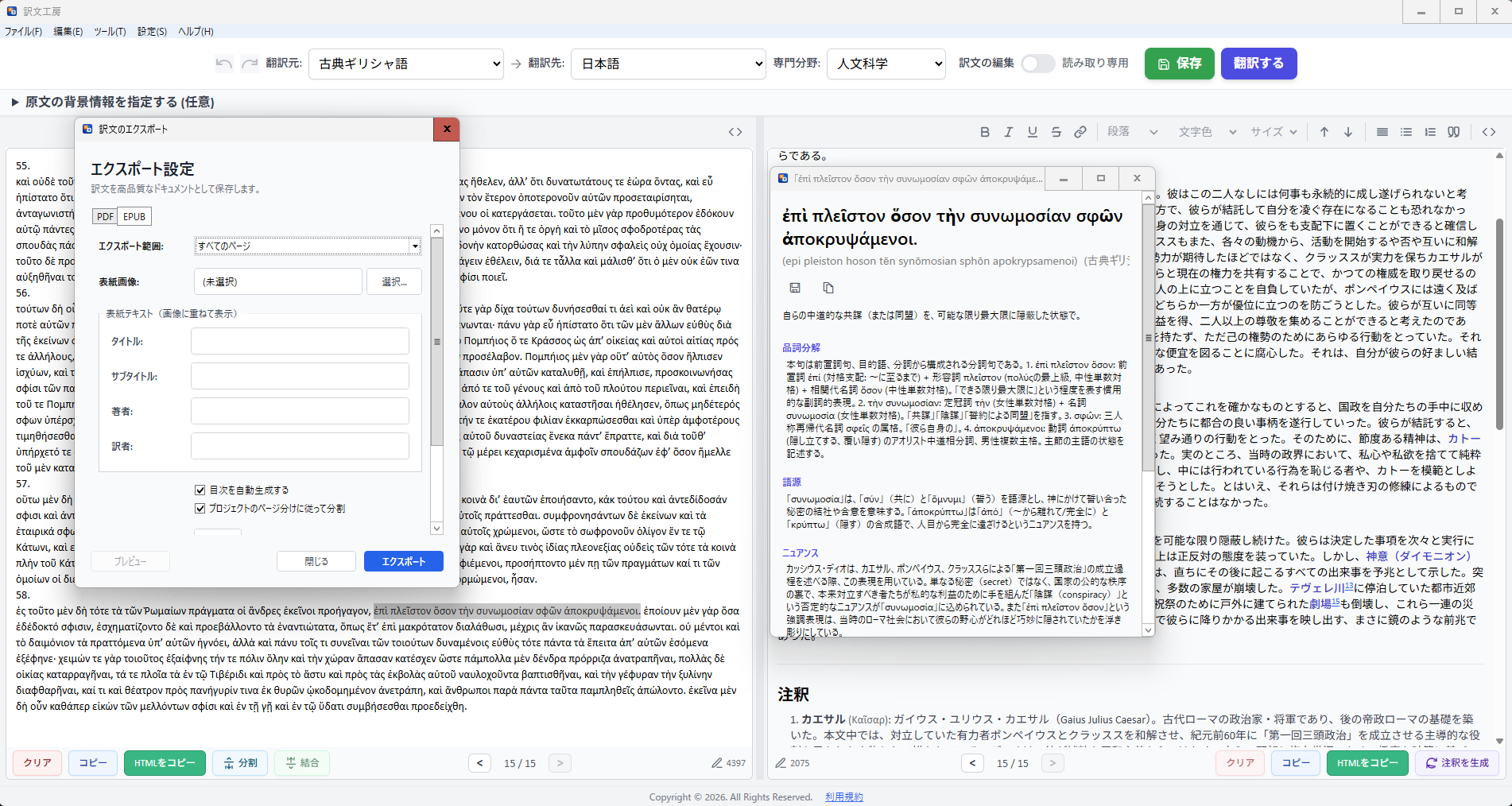Toggle source code view in original pane
The image size is (1512, 806).
[x=735, y=132]
